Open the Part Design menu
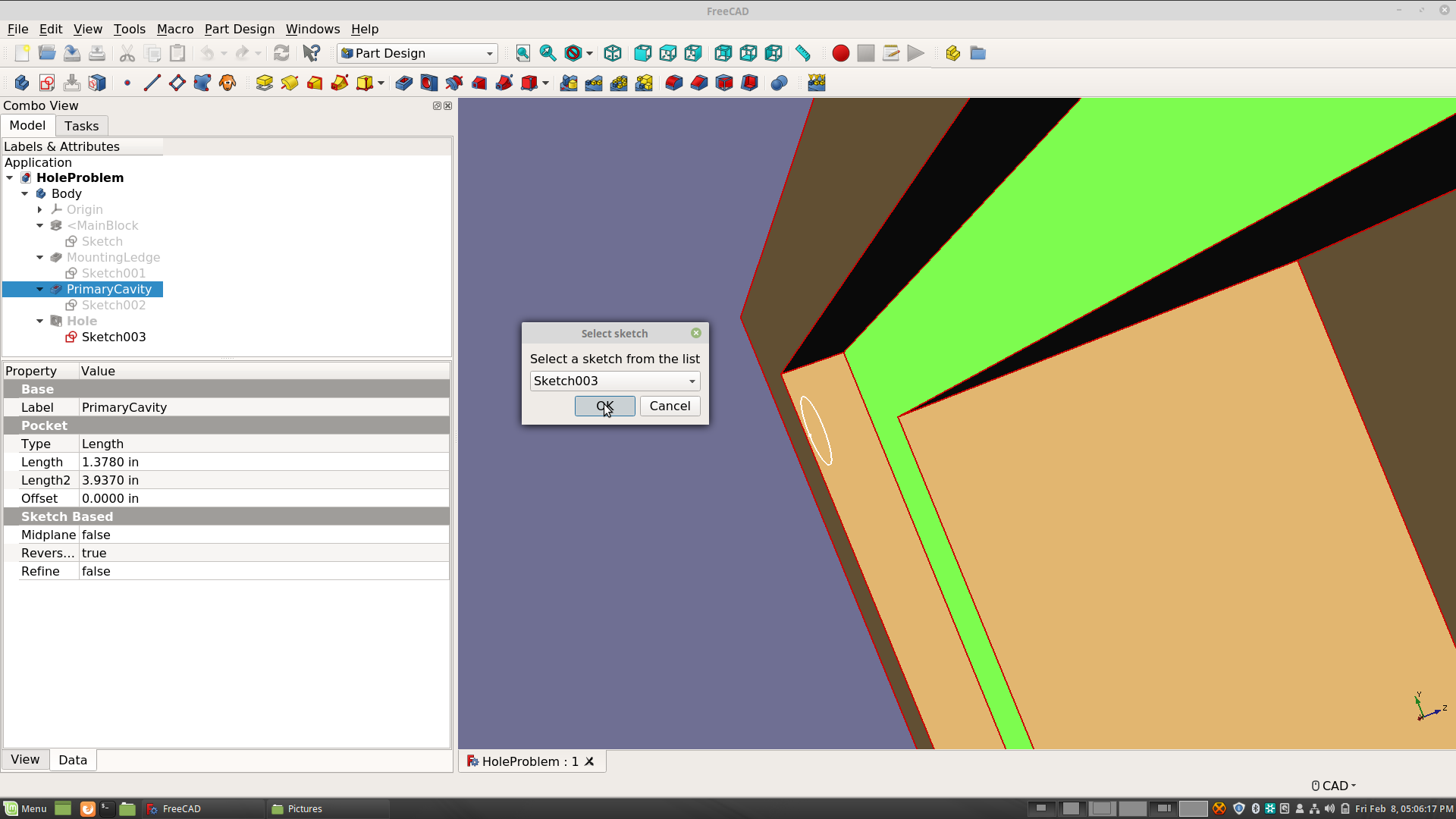The image size is (1456, 819). click(240, 29)
